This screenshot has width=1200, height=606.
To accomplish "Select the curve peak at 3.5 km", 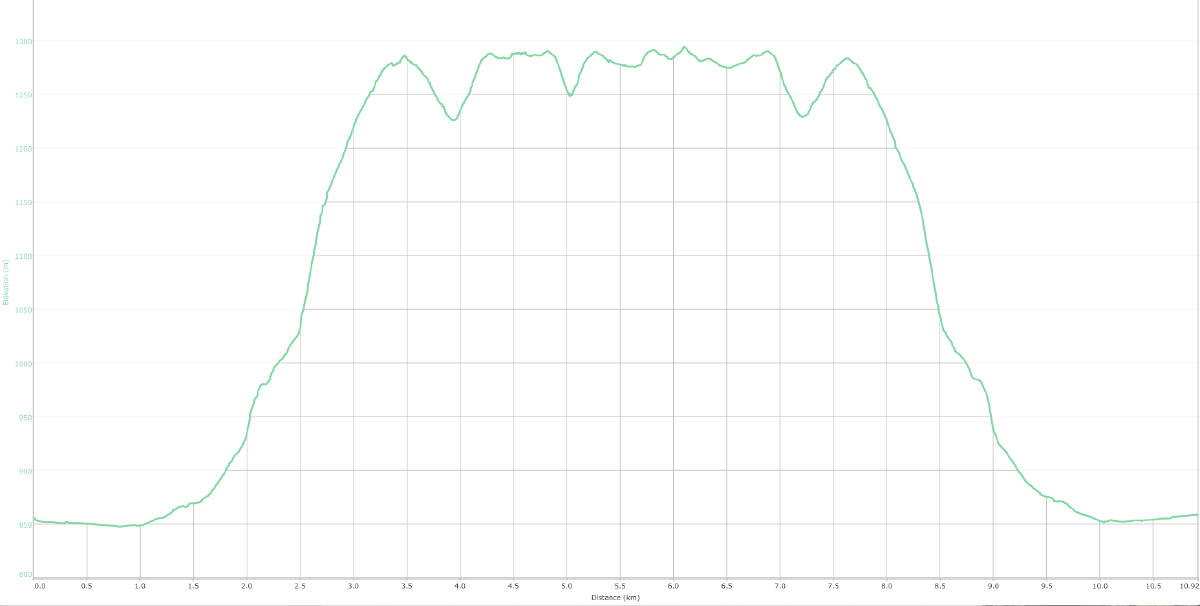I will point(404,56).
